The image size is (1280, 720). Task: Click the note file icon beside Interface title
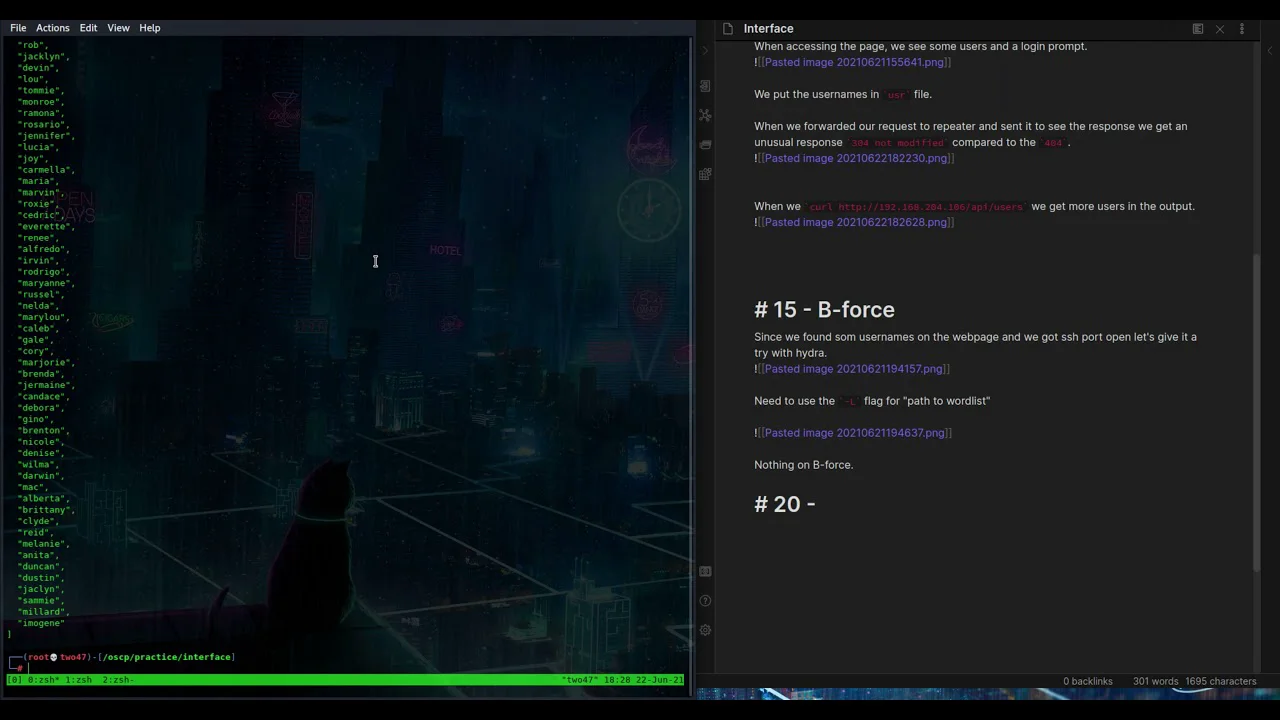pos(727,29)
